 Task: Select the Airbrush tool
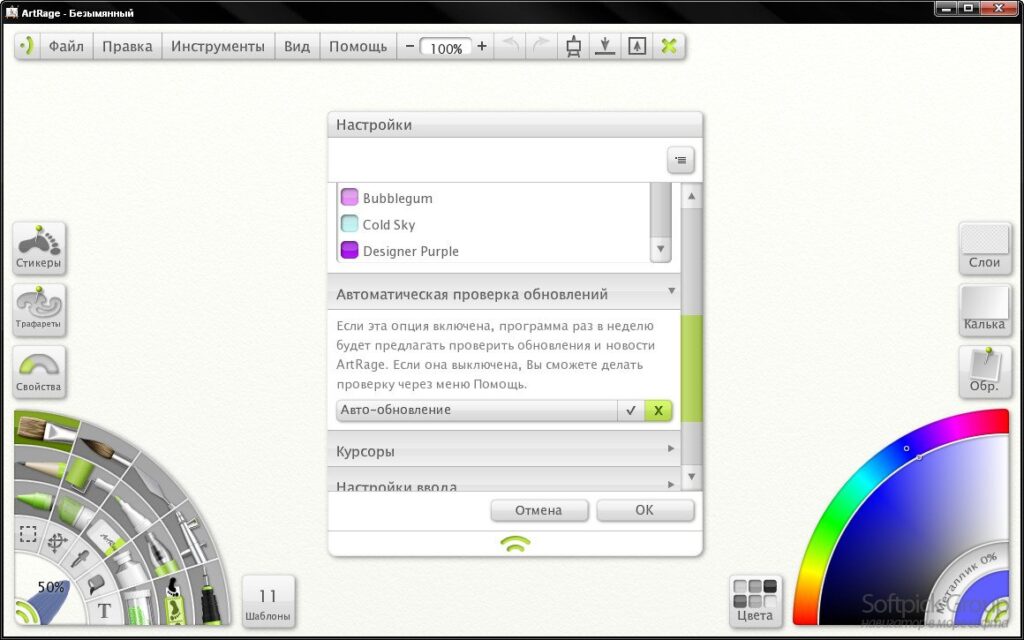pyautogui.click(x=191, y=532)
